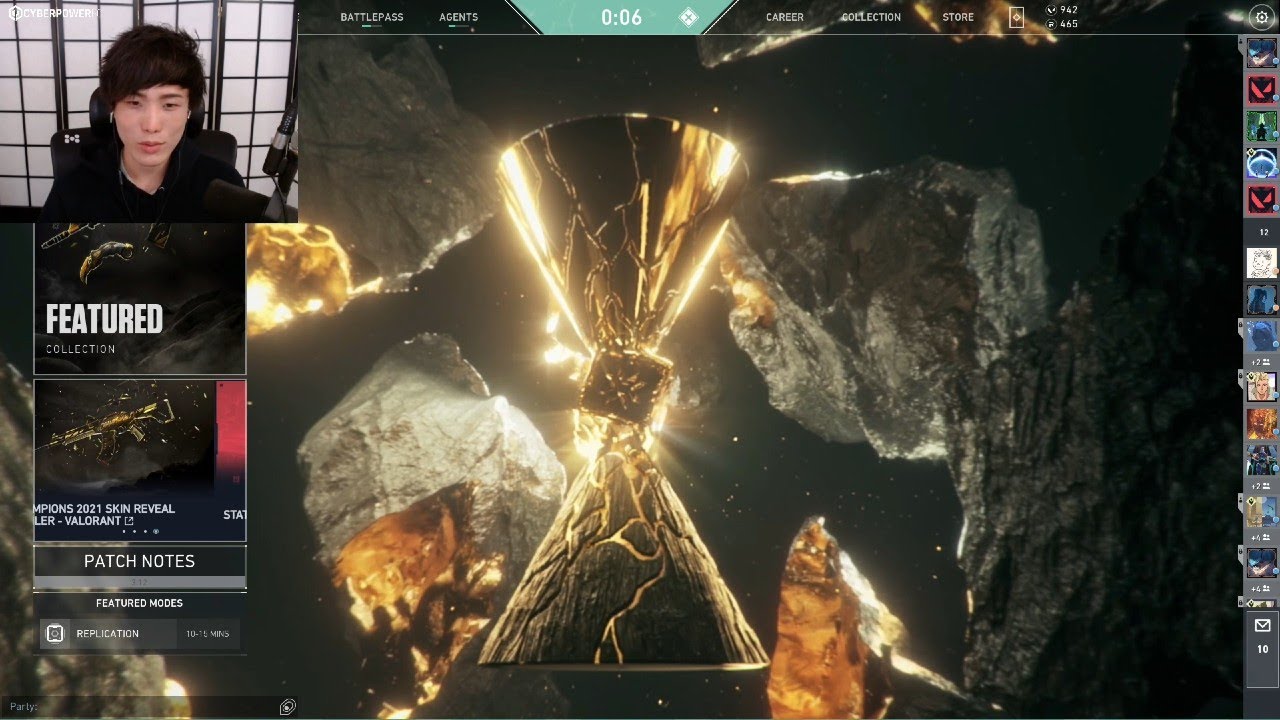Select the white sketch-drawing friend avatar
The height and width of the screenshot is (720, 1280).
(1262, 263)
